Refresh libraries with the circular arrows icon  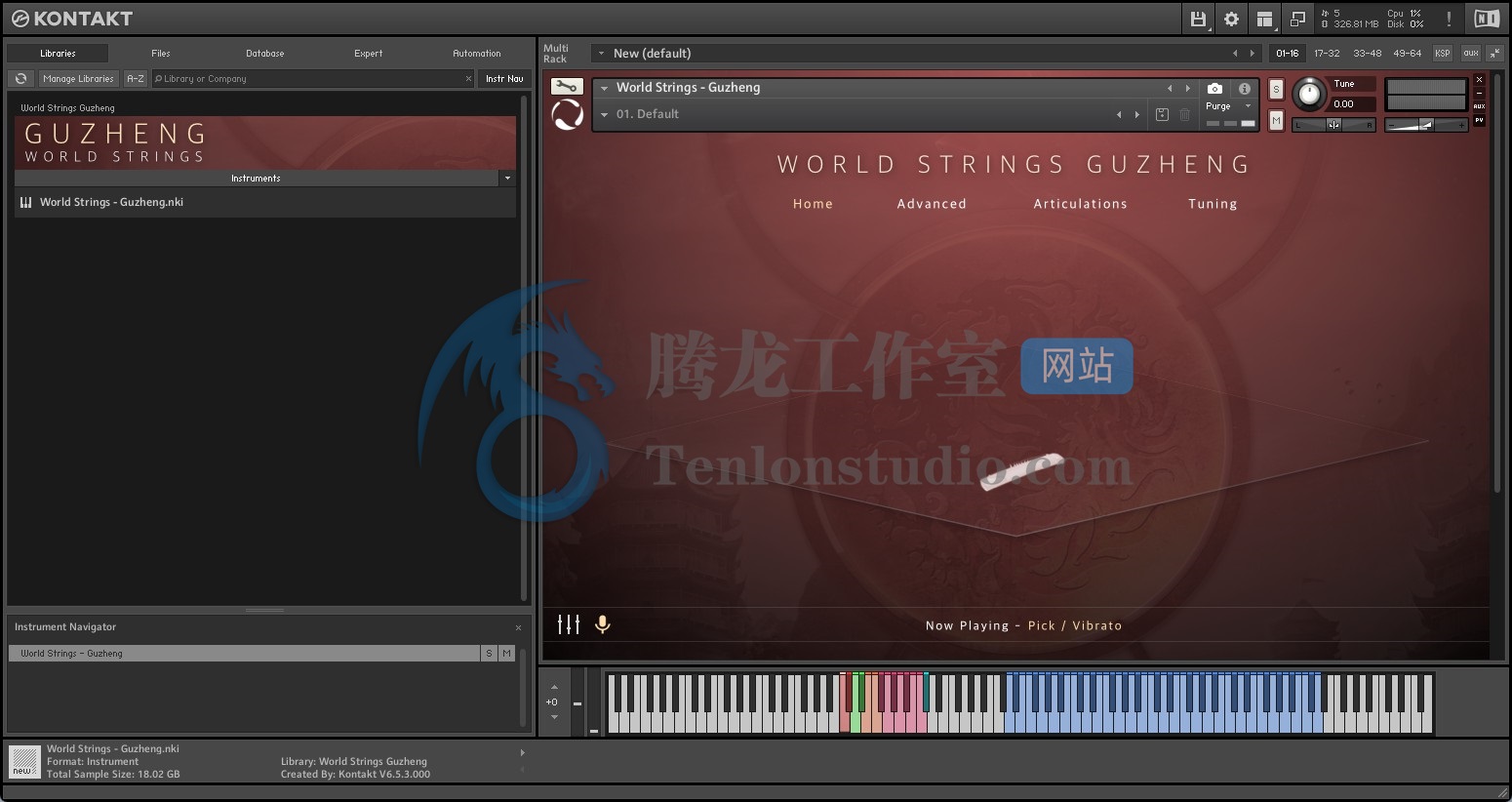(x=20, y=79)
